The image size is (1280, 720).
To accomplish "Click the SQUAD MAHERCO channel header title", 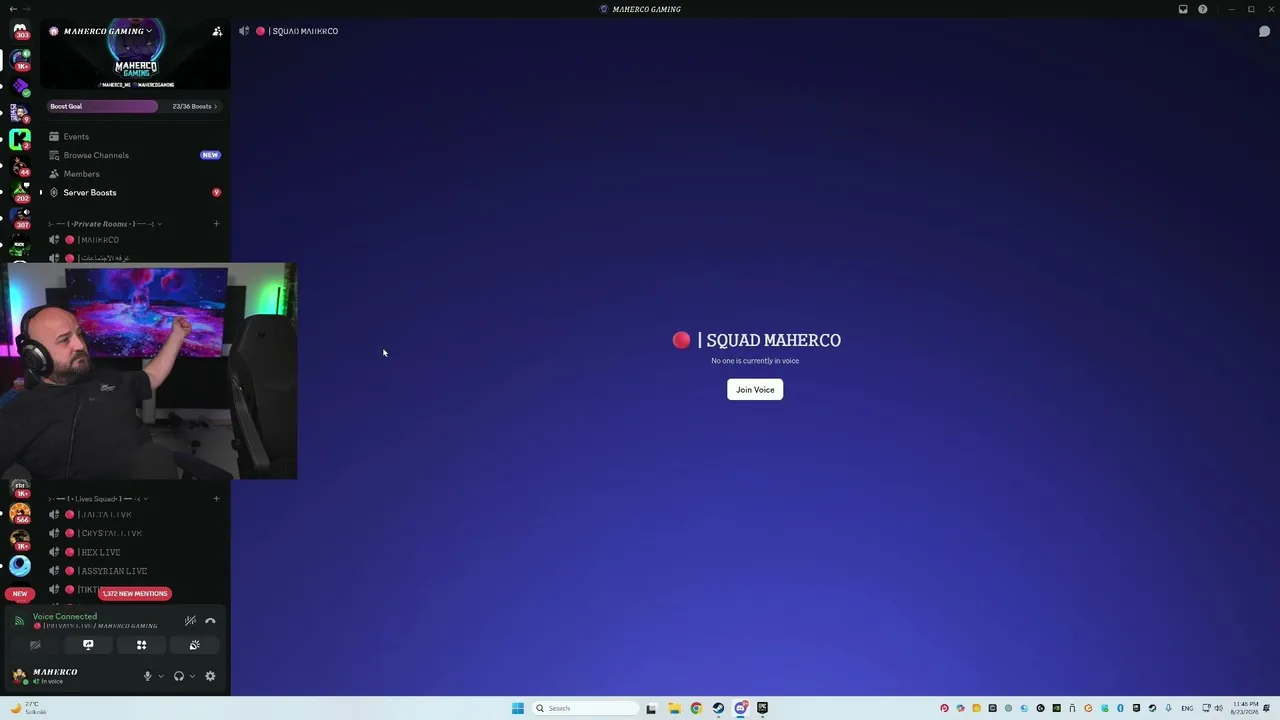I will pos(304,31).
